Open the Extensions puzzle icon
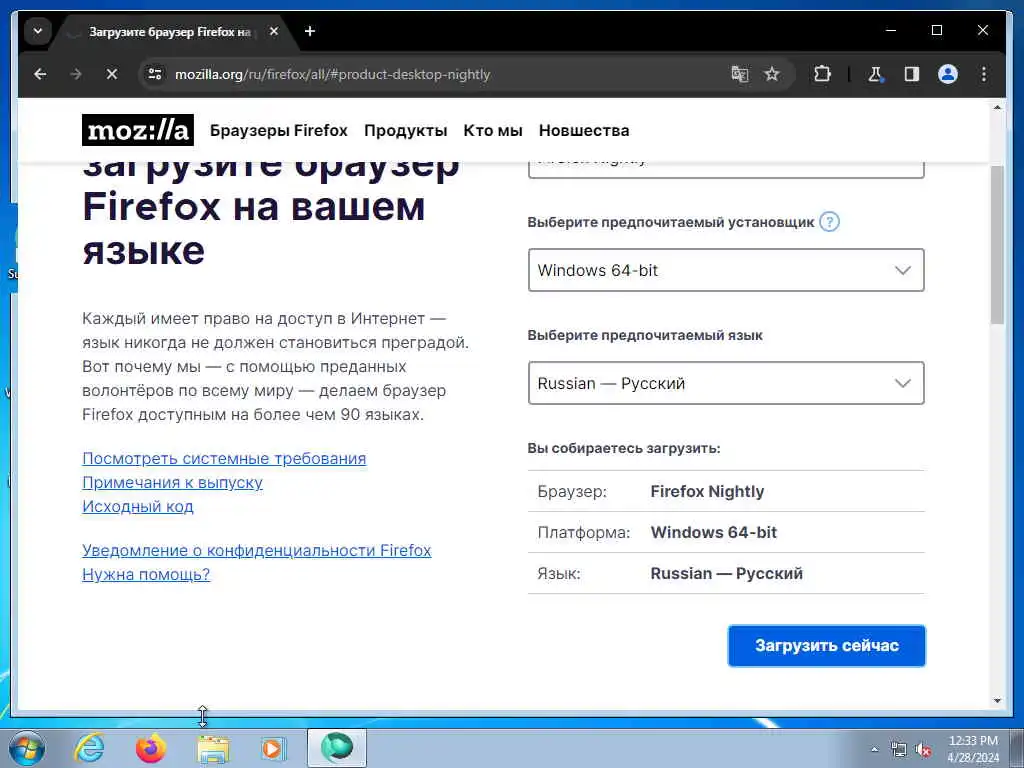 [x=822, y=74]
